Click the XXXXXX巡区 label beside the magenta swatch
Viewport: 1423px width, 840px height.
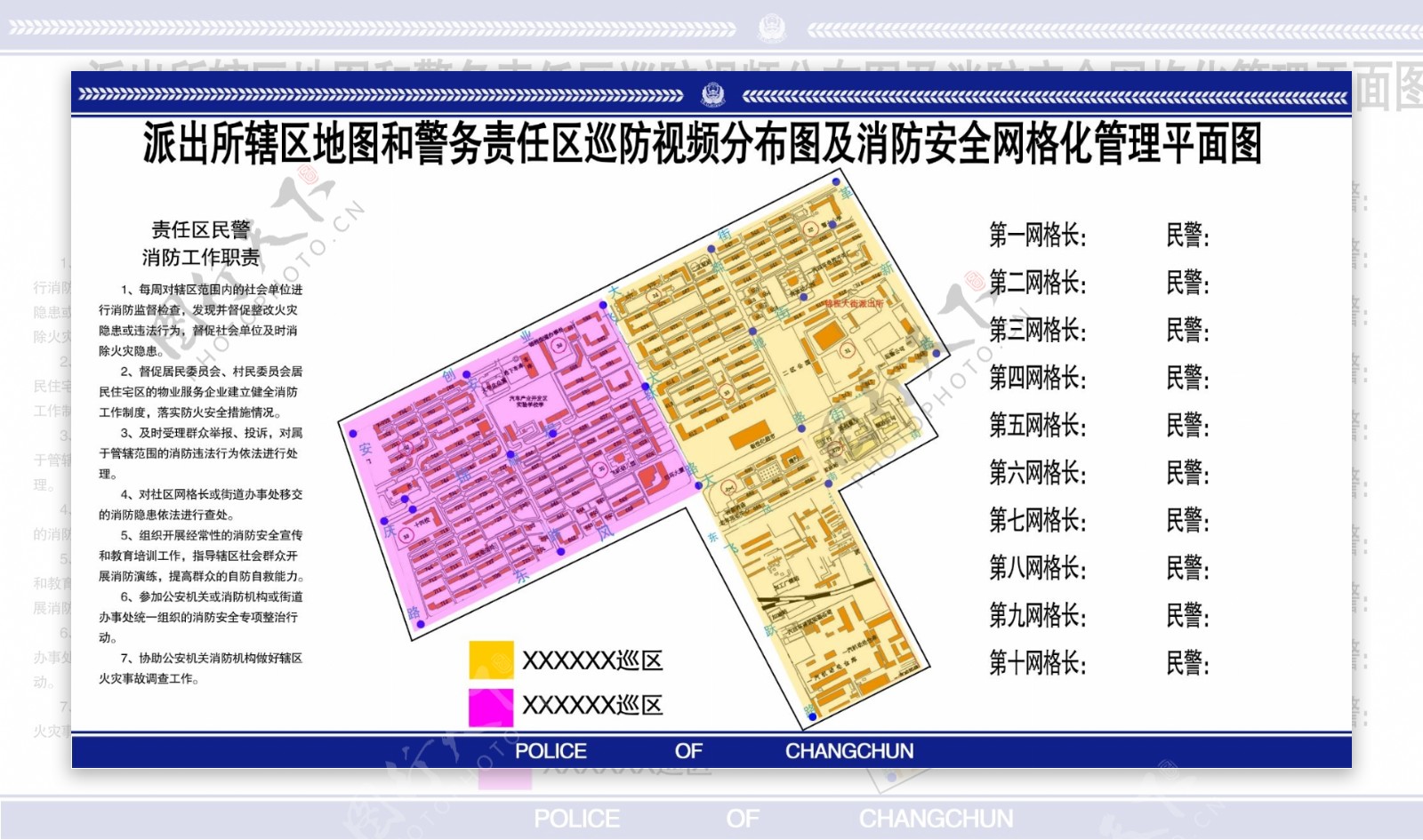pos(592,706)
